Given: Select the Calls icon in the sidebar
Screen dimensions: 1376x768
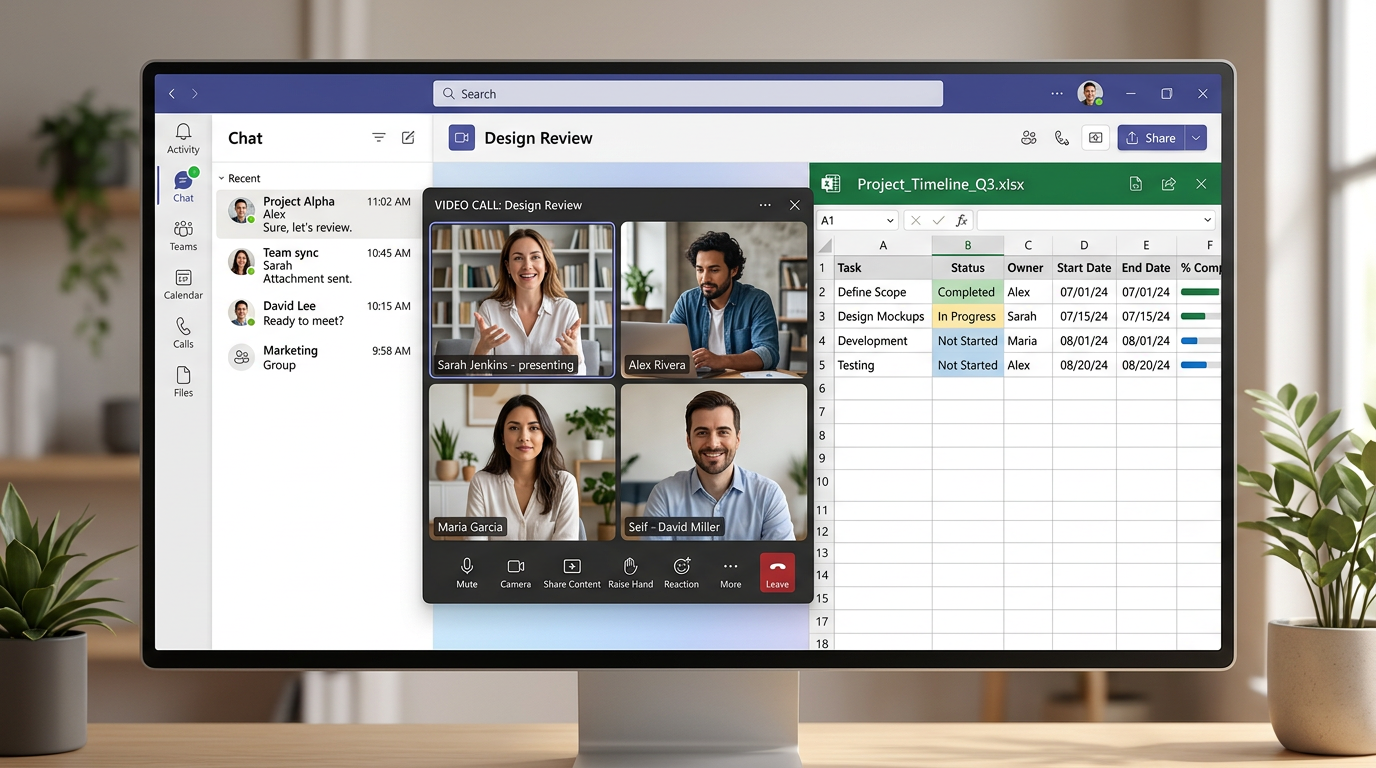Looking at the screenshot, I should [183, 333].
